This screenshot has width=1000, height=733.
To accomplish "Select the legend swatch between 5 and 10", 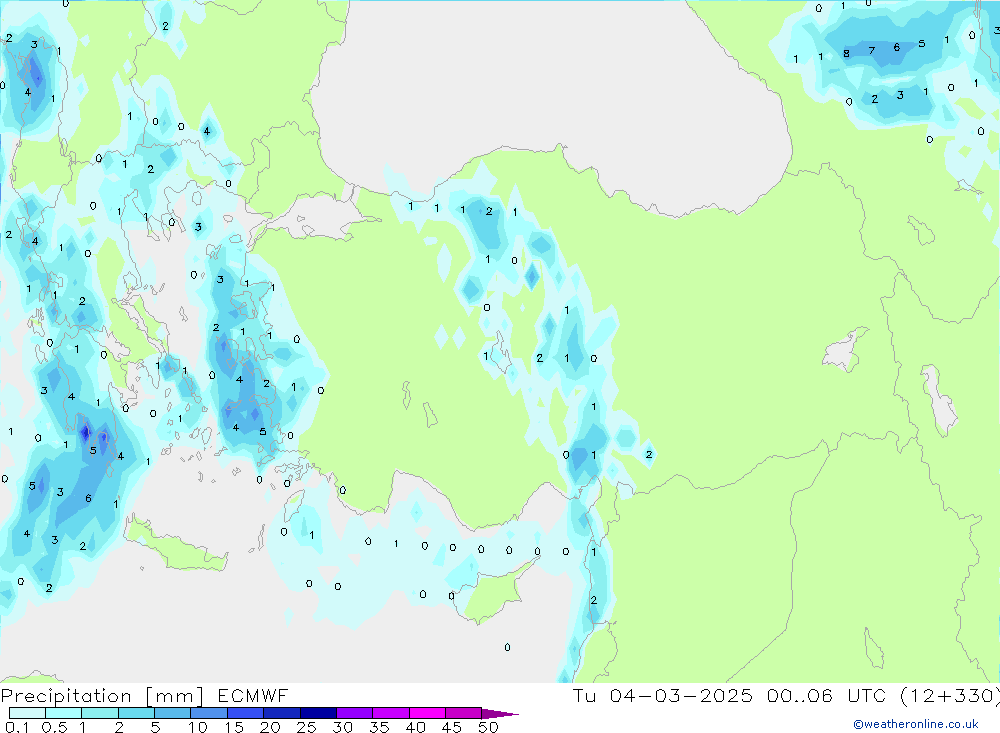I will coord(173,713).
